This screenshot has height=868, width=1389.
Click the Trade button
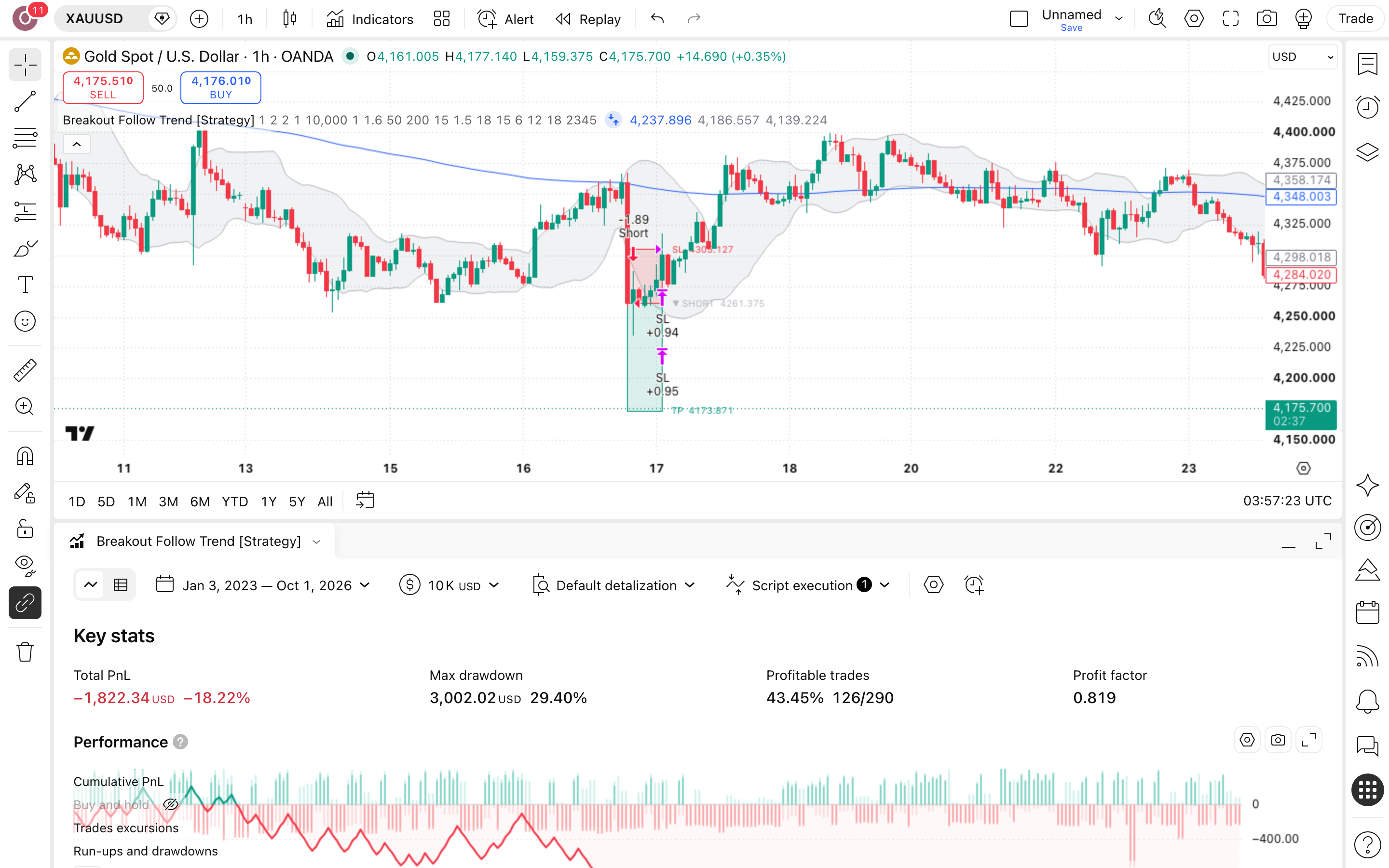coord(1356,18)
